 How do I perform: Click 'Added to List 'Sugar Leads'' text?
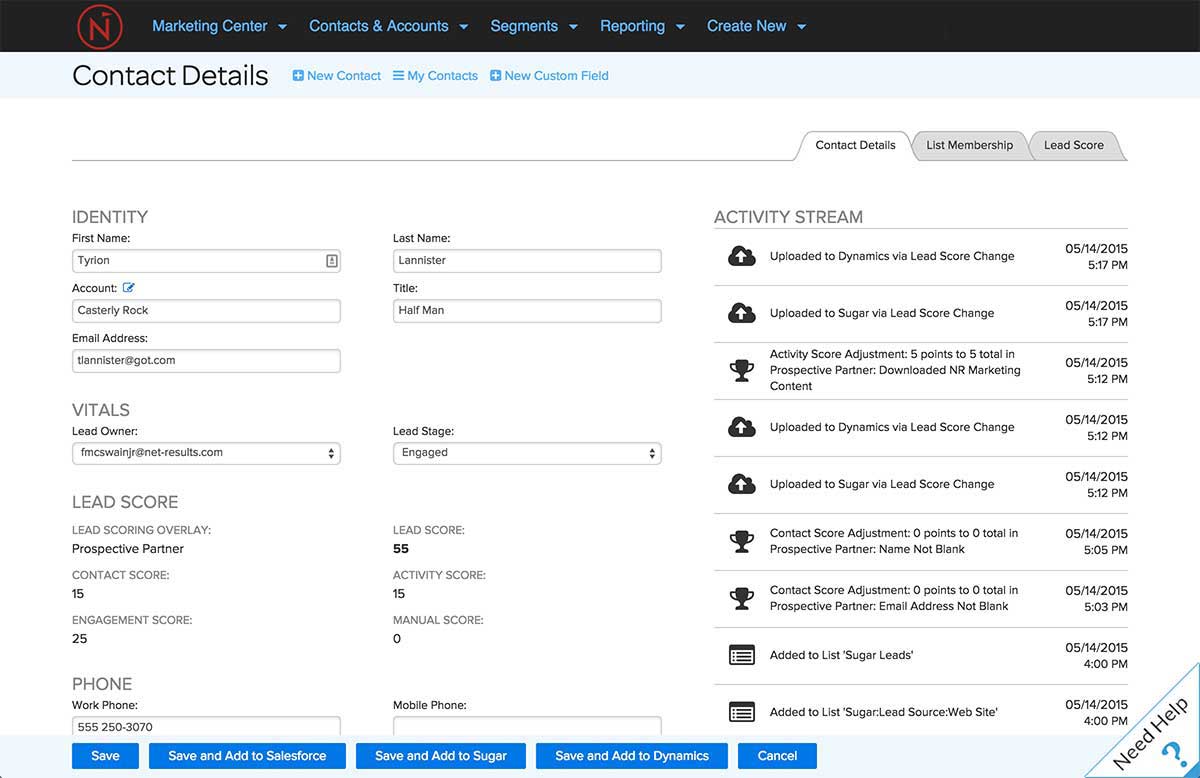[x=841, y=656]
